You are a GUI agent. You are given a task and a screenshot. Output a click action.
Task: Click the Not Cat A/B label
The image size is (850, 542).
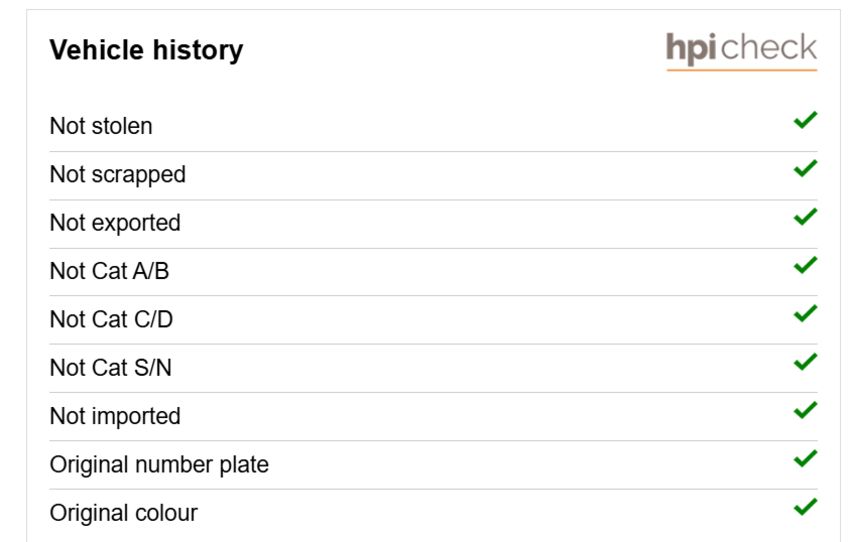pyautogui.click(x=110, y=271)
